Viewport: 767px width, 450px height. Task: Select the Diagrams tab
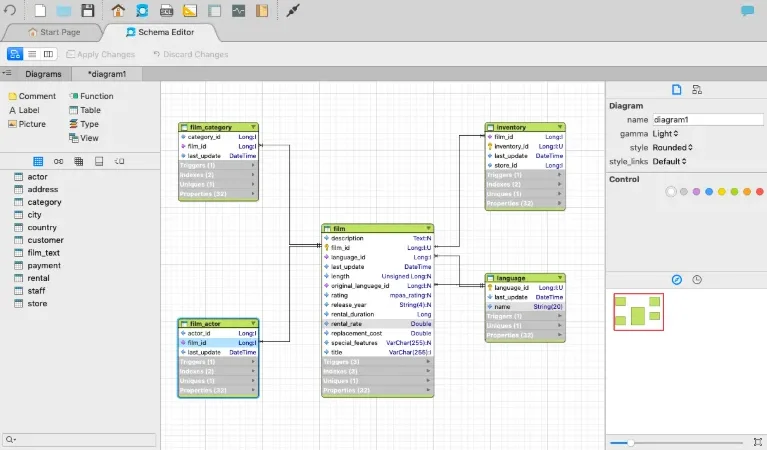pos(43,74)
